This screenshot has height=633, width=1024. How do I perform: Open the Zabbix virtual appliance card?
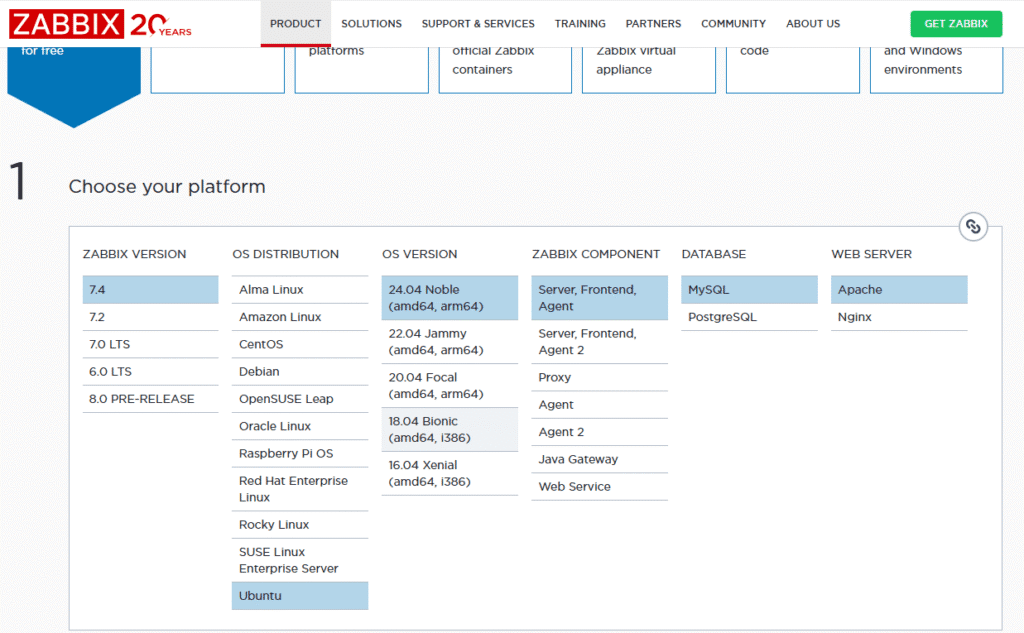pos(648,70)
